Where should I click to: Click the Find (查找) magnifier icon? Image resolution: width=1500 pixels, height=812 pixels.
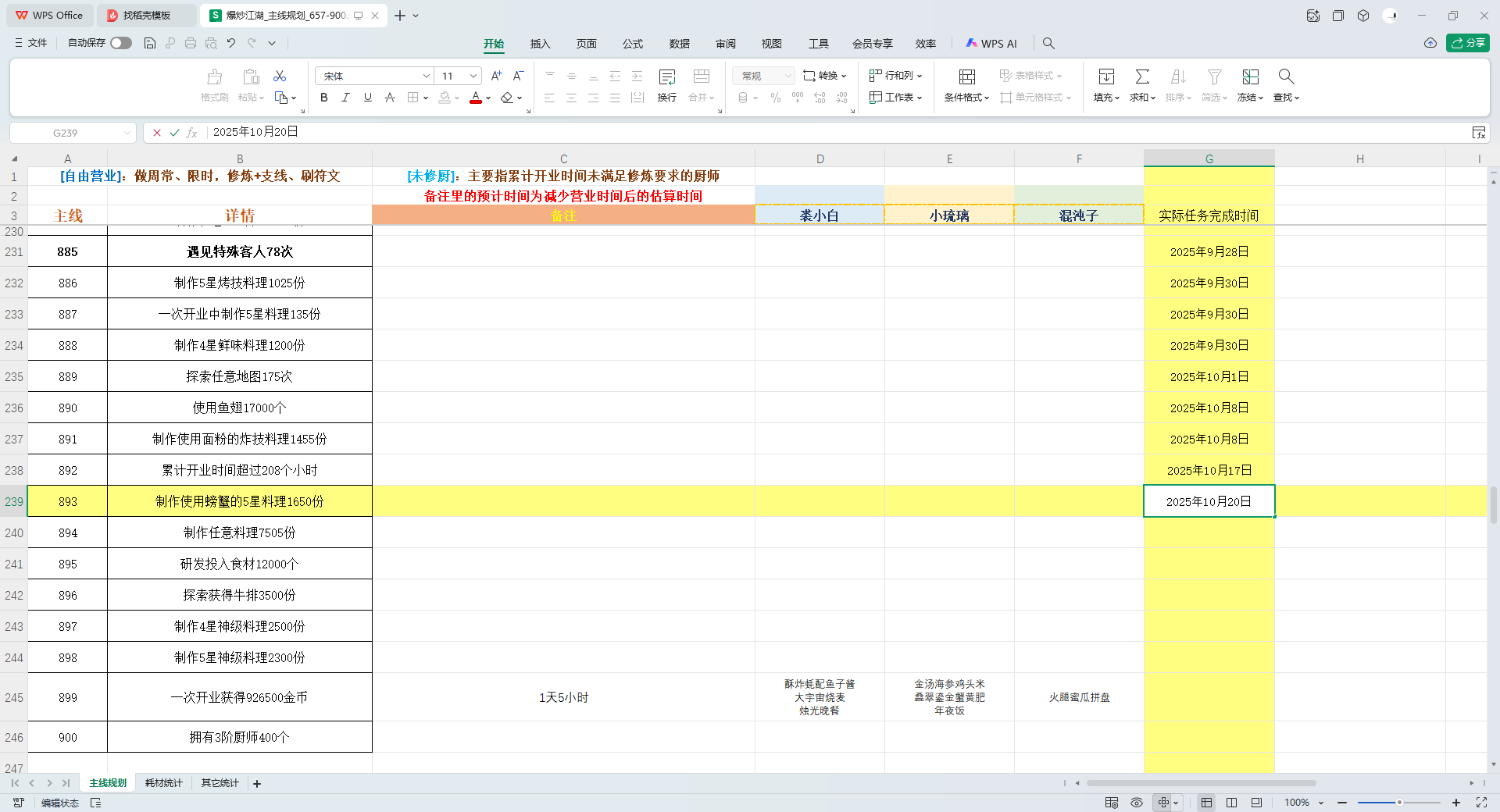tap(1285, 77)
